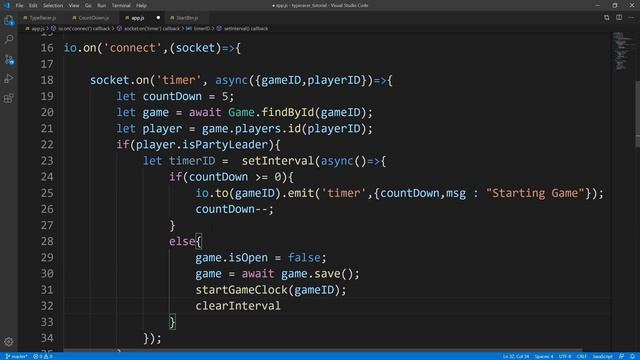Click setInterval on line 23
The image size is (640, 360).
278,161
